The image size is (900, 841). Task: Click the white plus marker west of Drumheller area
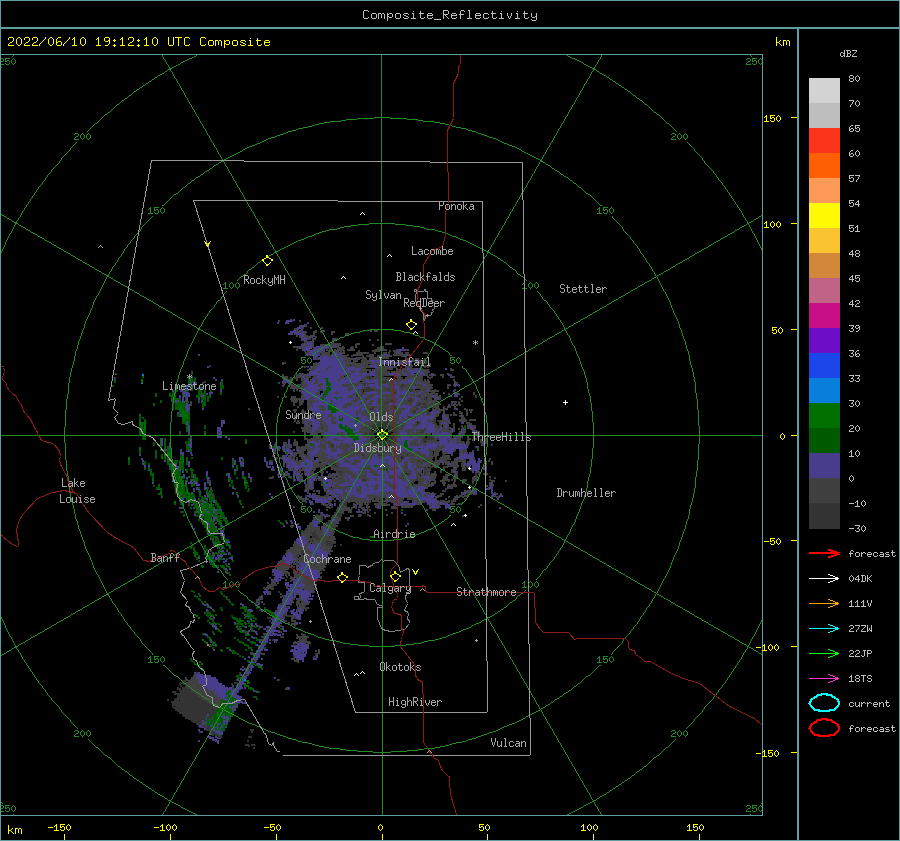click(565, 402)
